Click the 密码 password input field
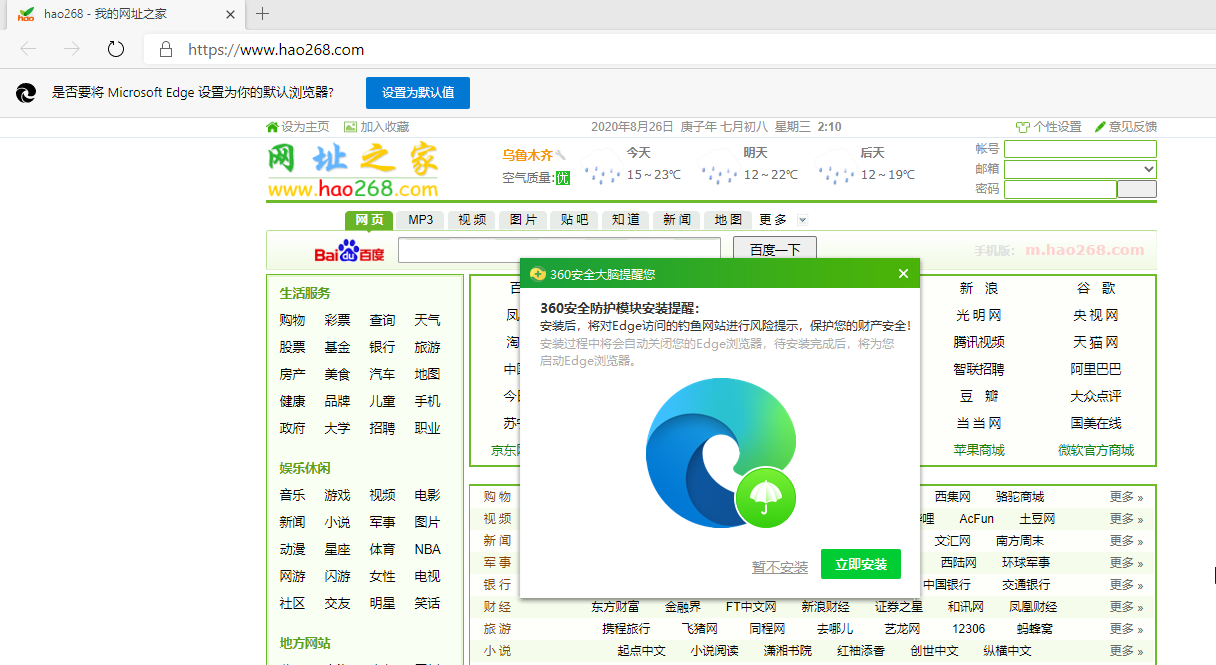Viewport: 1216px width, 665px height. [1060, 188]
